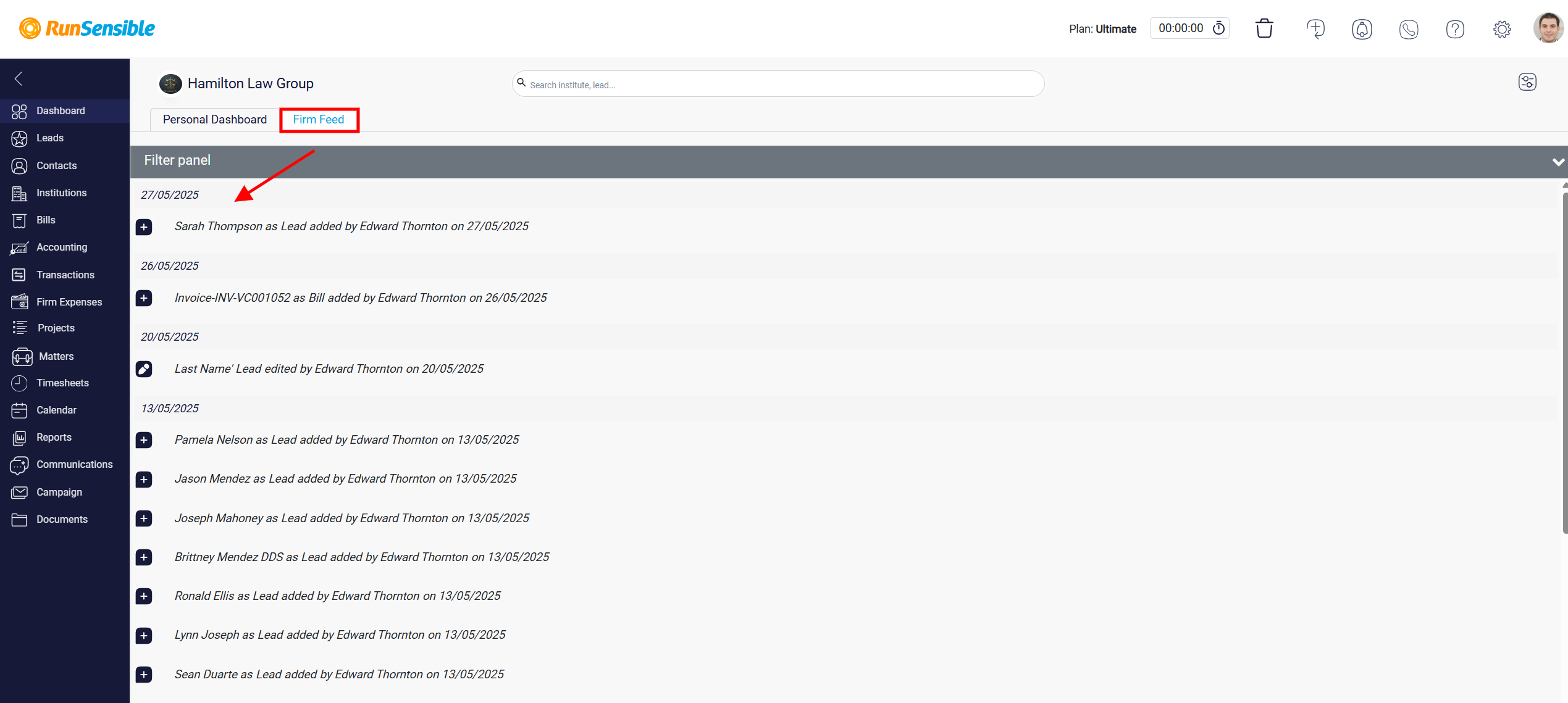Click the Matters sidebar icon
1568x703 pixels.
(x=22, y=356)
